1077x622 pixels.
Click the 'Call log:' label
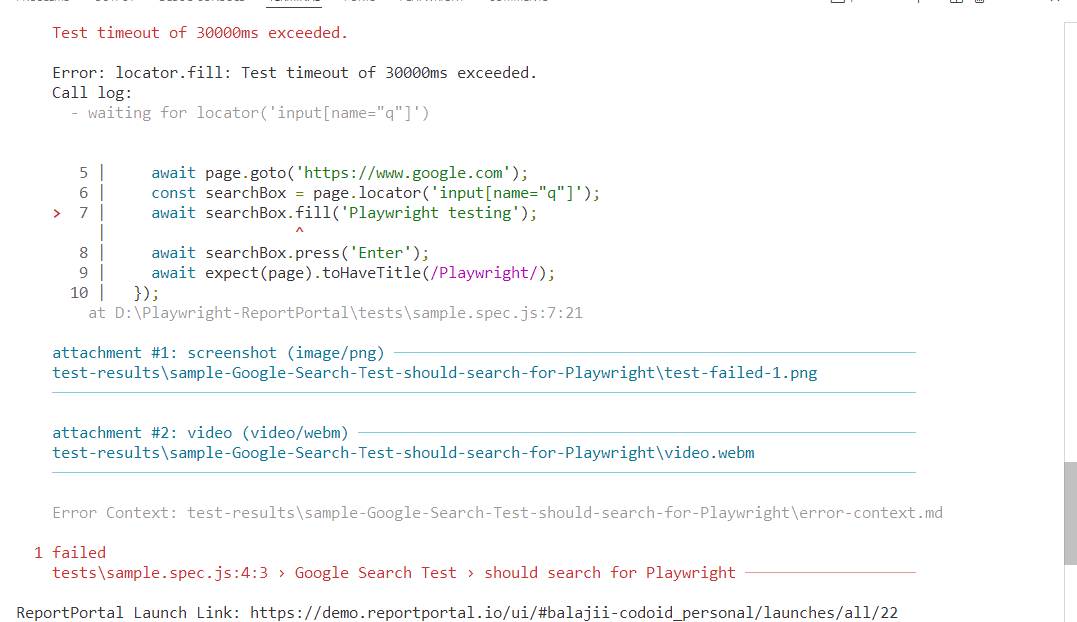tap(92, 93)
